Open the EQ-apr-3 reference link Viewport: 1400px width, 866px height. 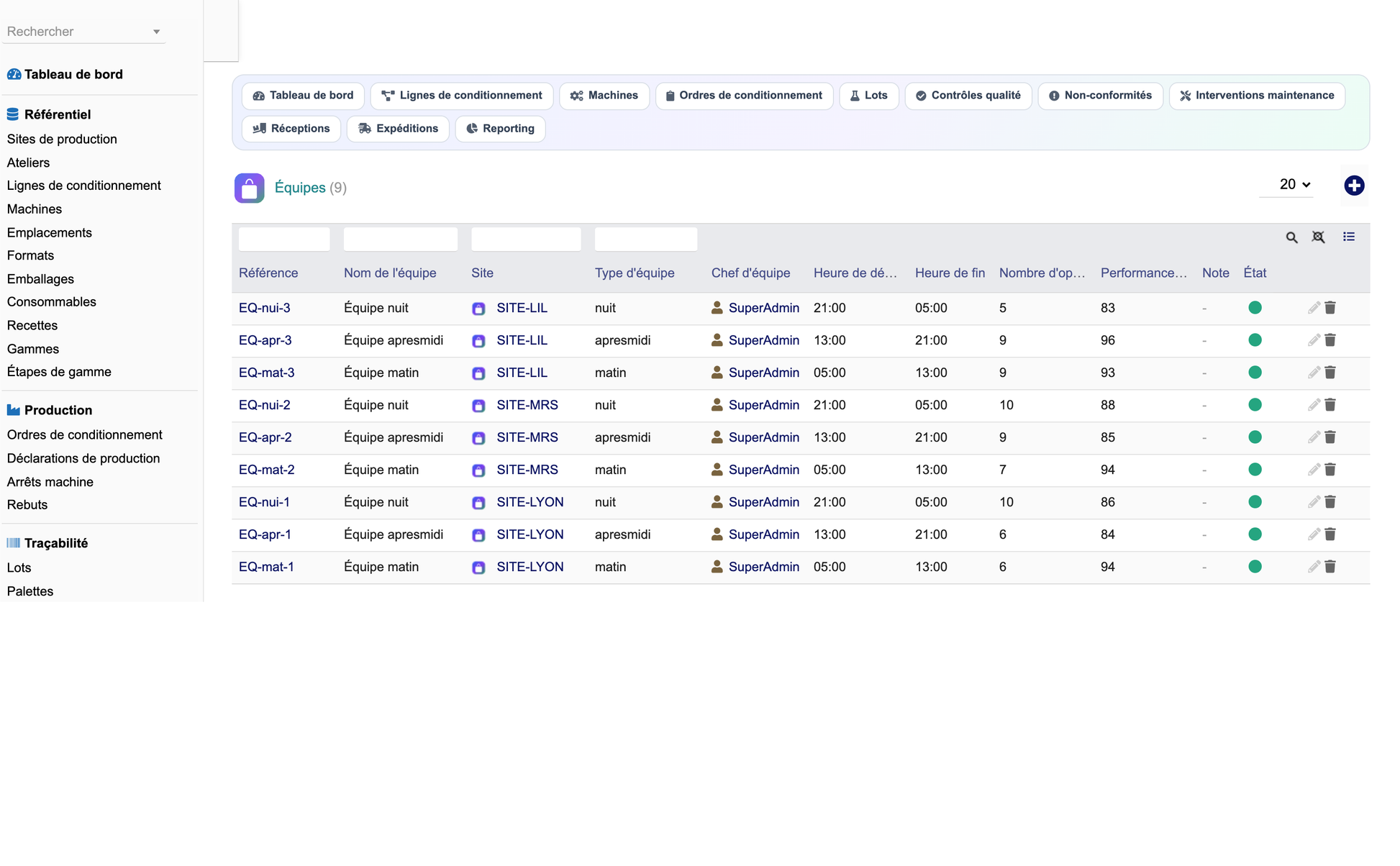(265, 340)
